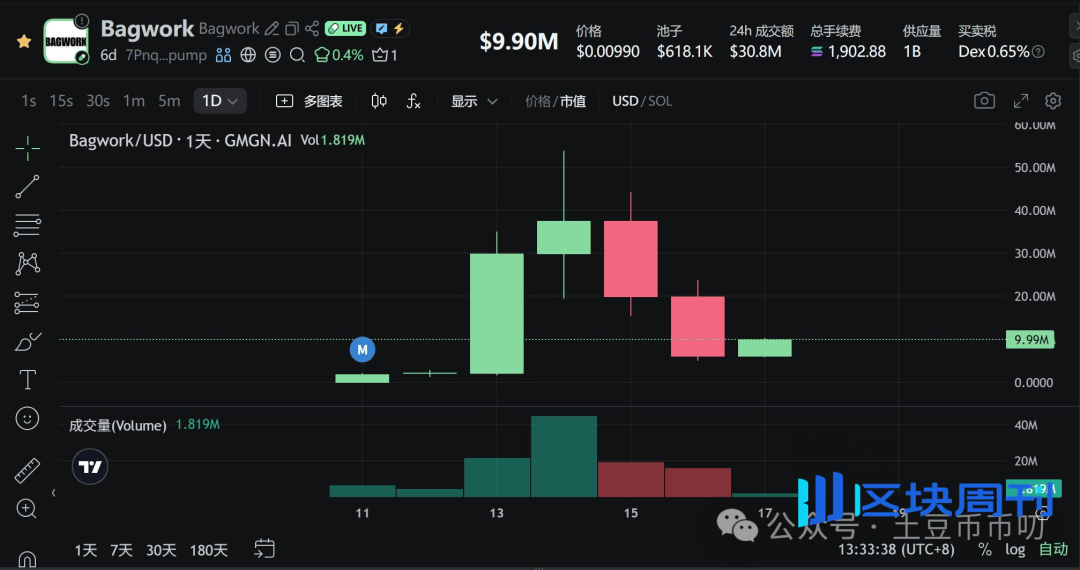Select the forecasting and measurement tool
The width and height of the screenshot is (1080, 570).
28,303
